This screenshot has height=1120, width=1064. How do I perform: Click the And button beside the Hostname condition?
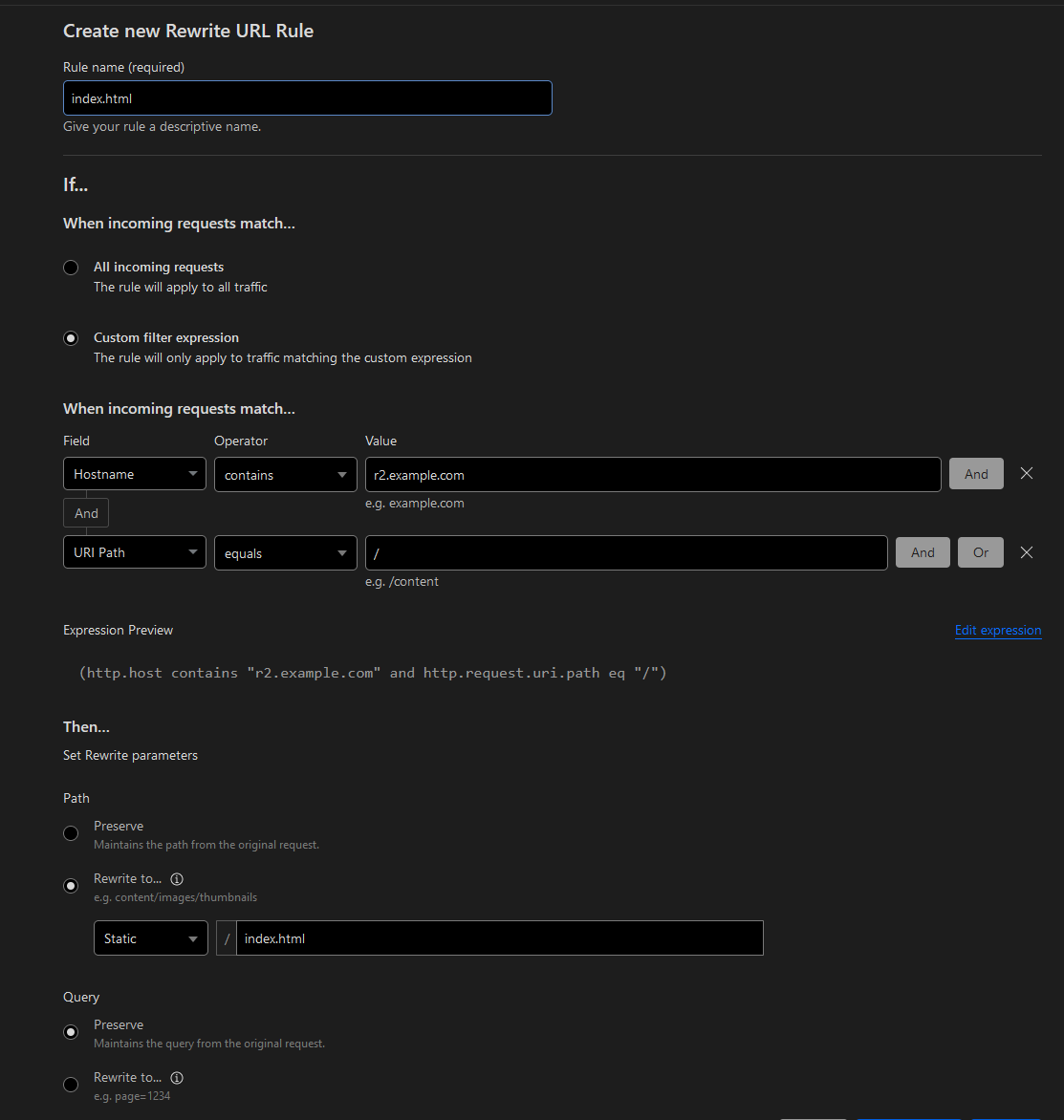[x=976, y=473]
